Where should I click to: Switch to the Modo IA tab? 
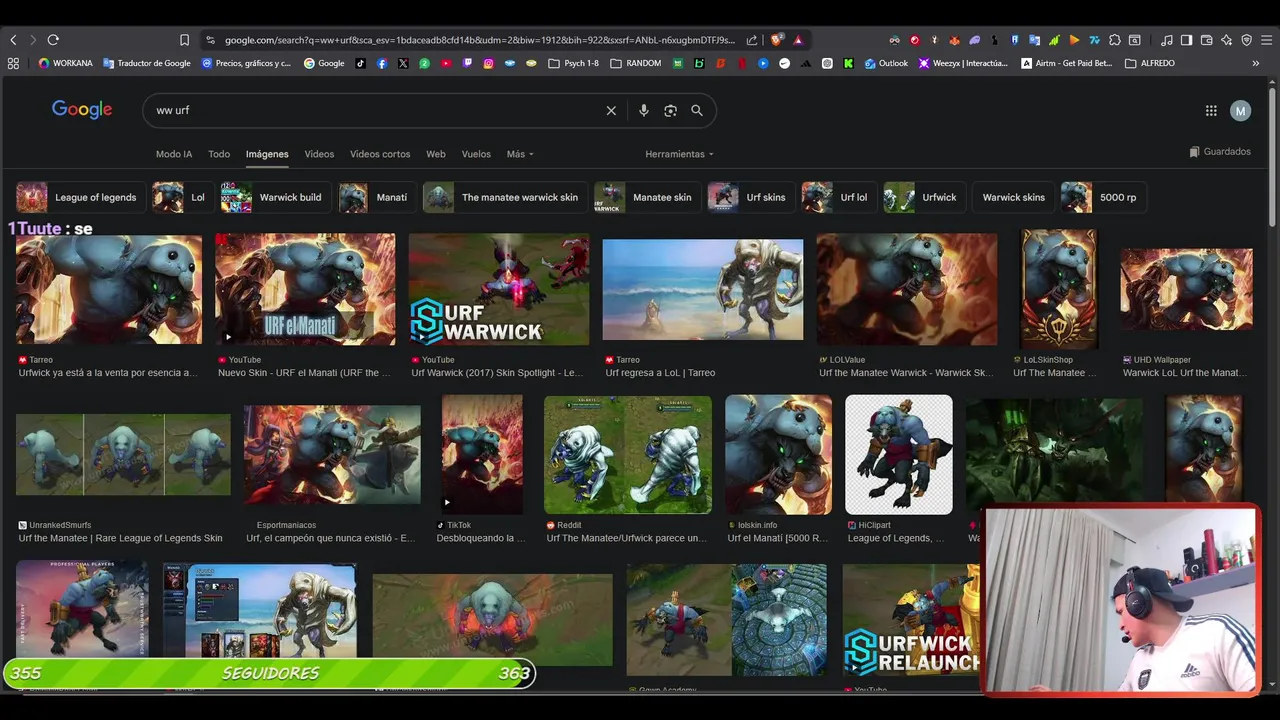(x=174, y=154)
